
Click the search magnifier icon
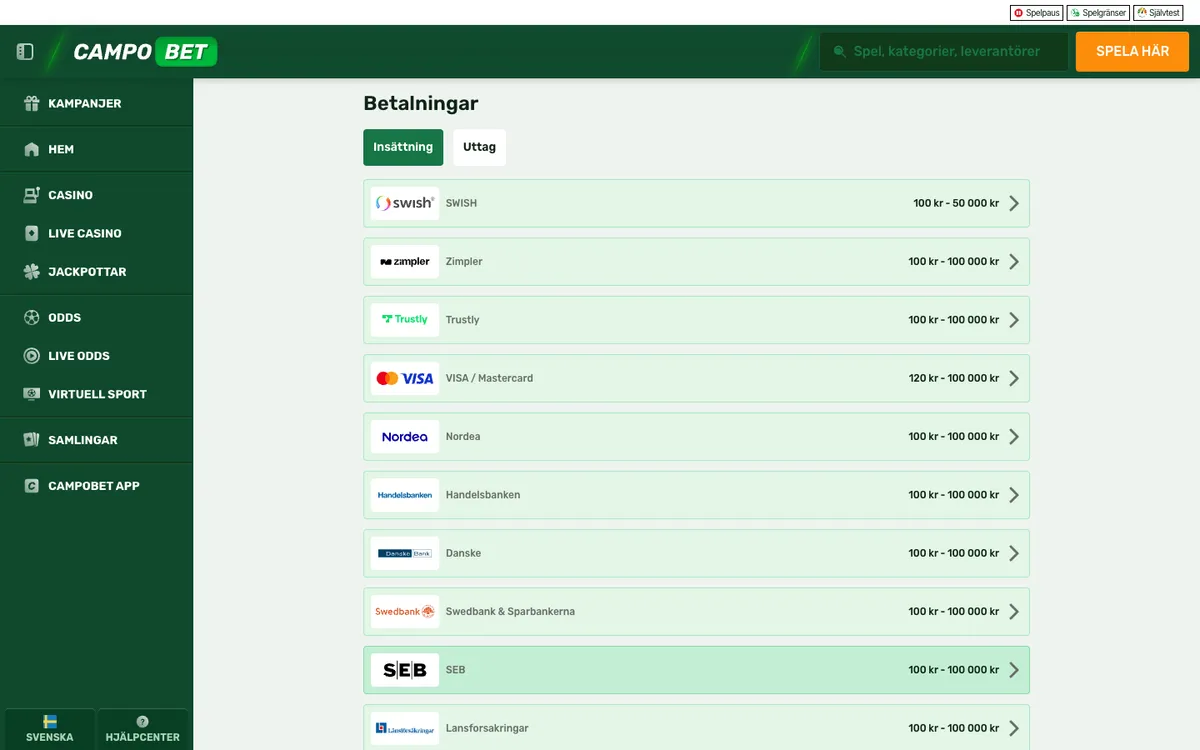click(x=838, y=52)
